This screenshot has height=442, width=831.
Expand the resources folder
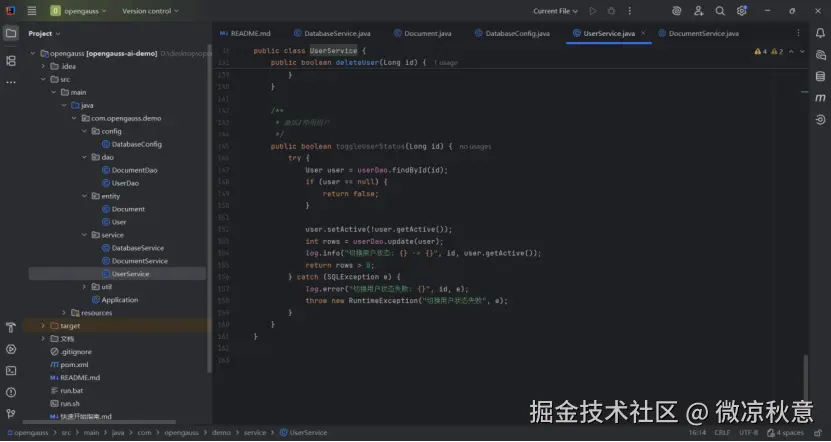click(x=64, y=313)
